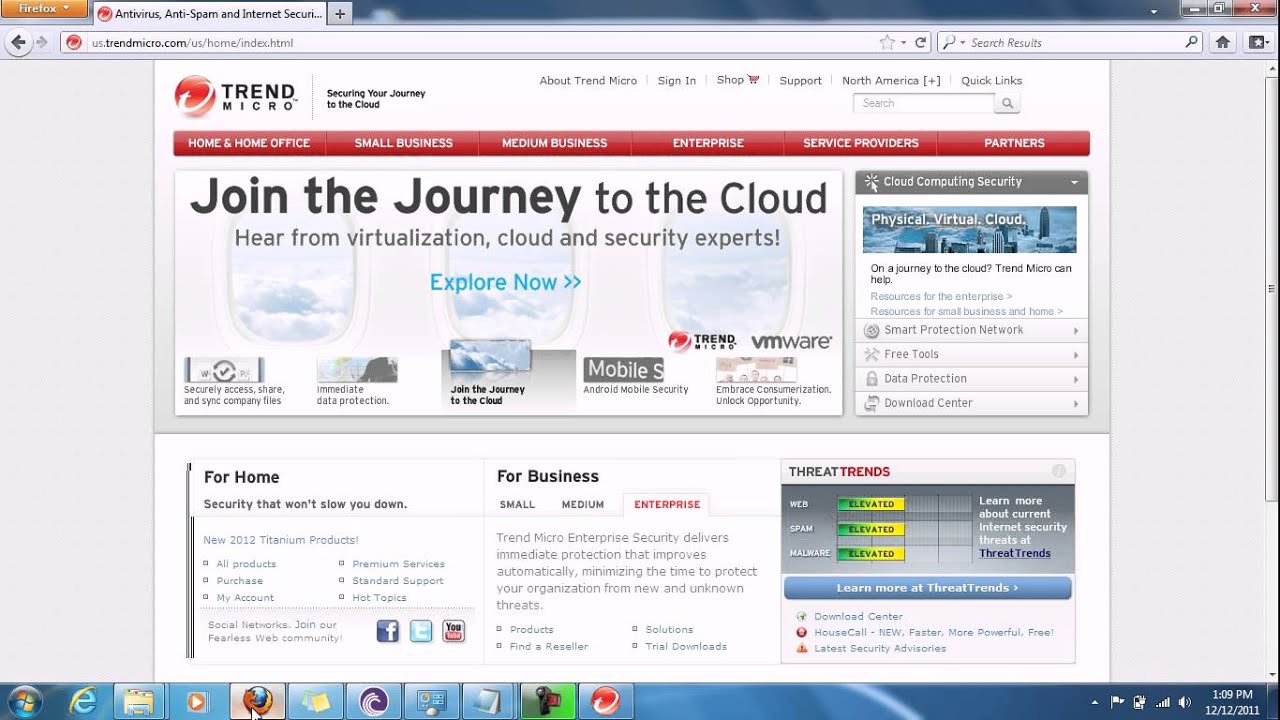Open the Service Providers menu

click(860, 143)
